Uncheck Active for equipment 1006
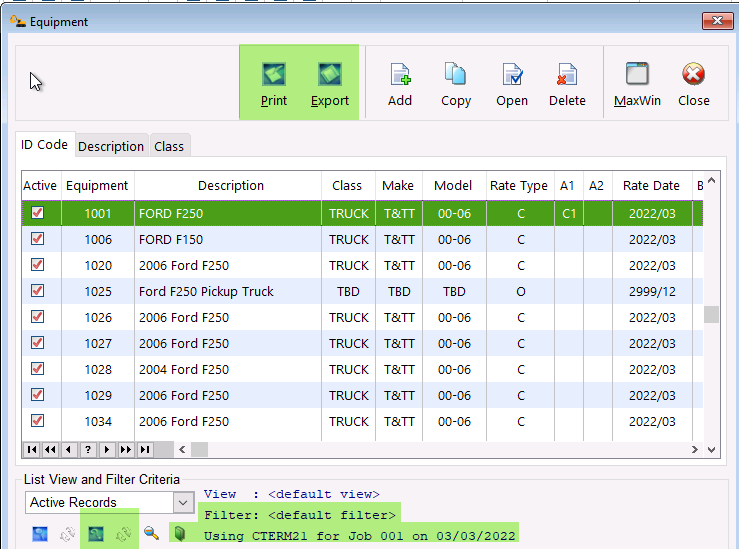 [38, 239]
